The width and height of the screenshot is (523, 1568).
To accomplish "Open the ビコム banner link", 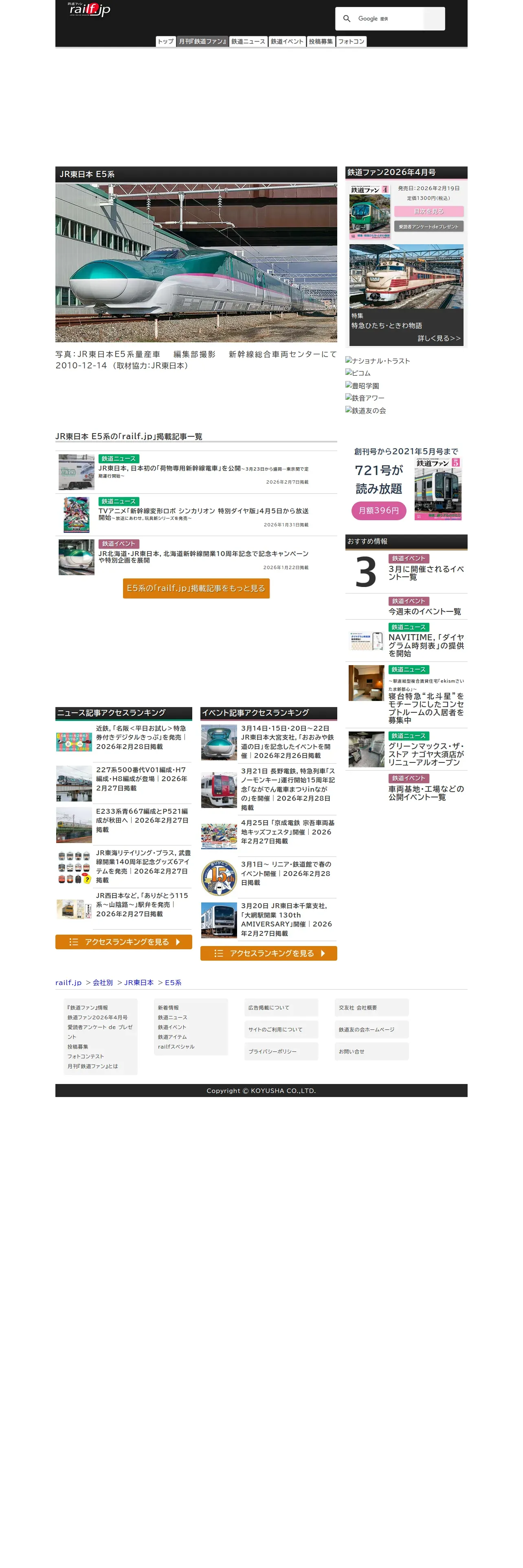I will [358, 373].
